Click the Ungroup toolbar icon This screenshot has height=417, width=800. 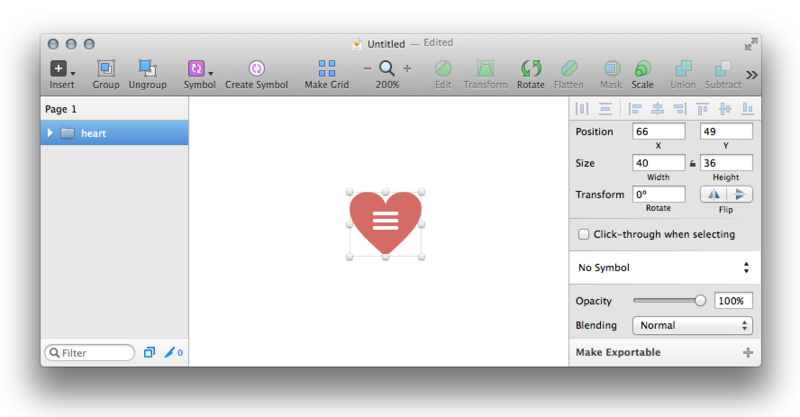coord(147,68)
